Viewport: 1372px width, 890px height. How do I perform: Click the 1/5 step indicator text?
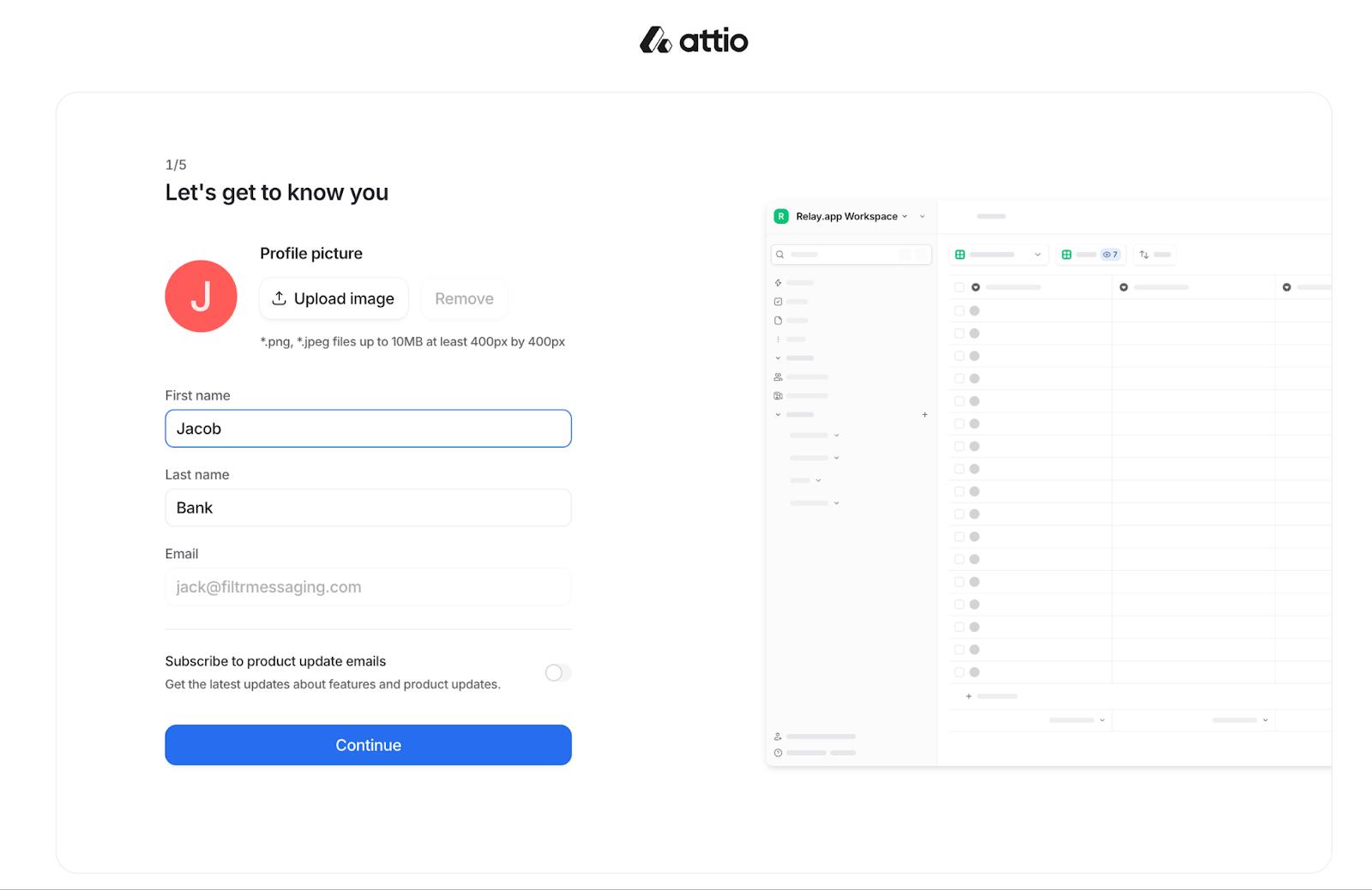[x=176, y=165]
